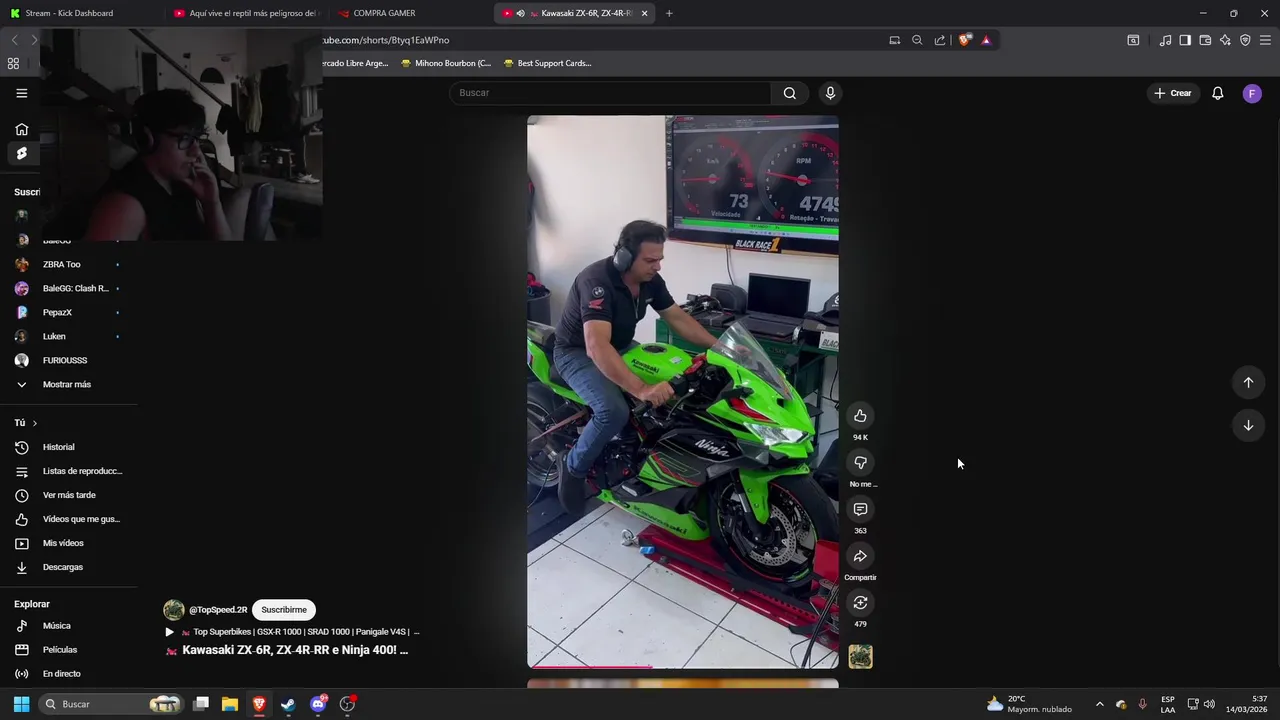Expand Mostrar más subscriptions list

[68, 384]
